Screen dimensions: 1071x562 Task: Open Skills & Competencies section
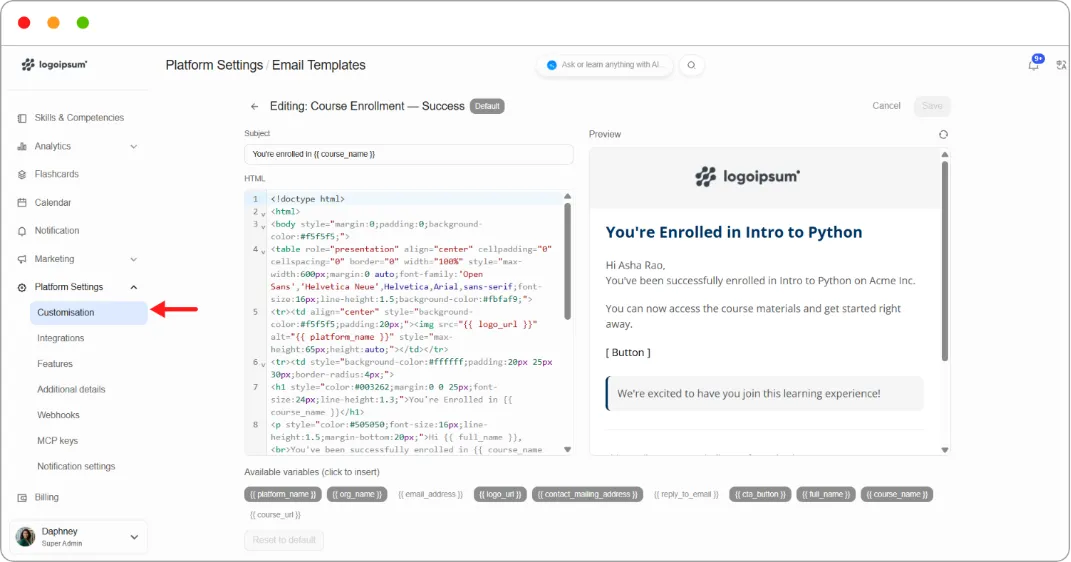[x=79, y=117]
